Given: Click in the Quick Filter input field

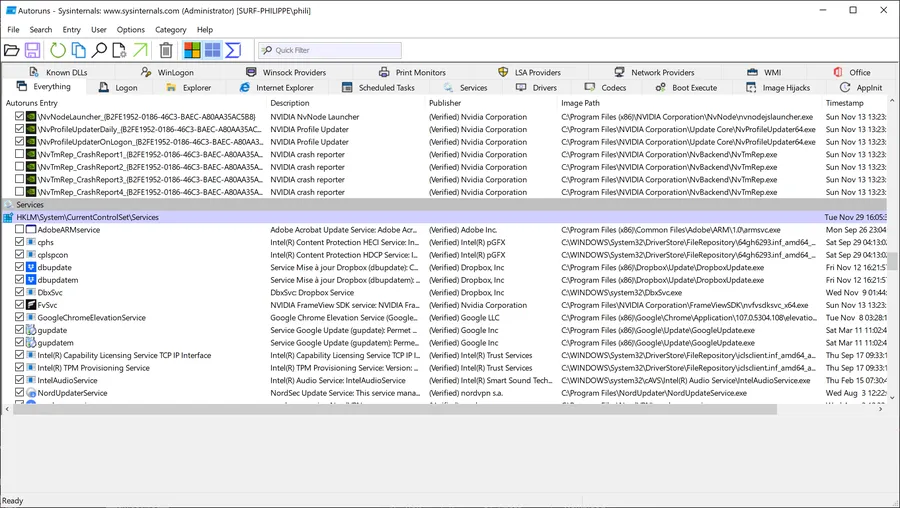Looking at the screenshot, I should click(x=330, y=50).
